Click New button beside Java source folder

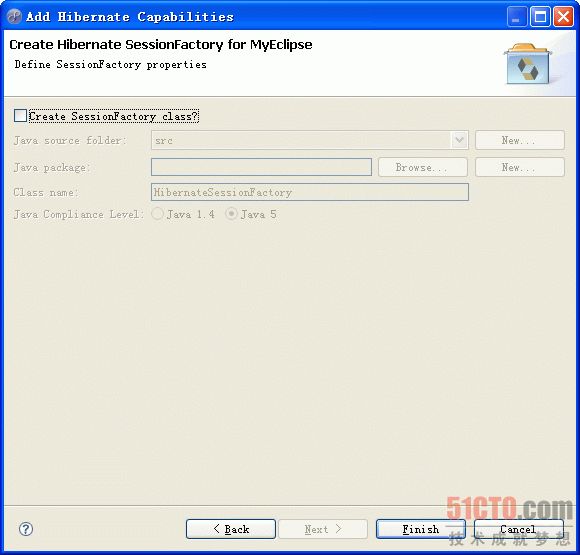(520, 140)
